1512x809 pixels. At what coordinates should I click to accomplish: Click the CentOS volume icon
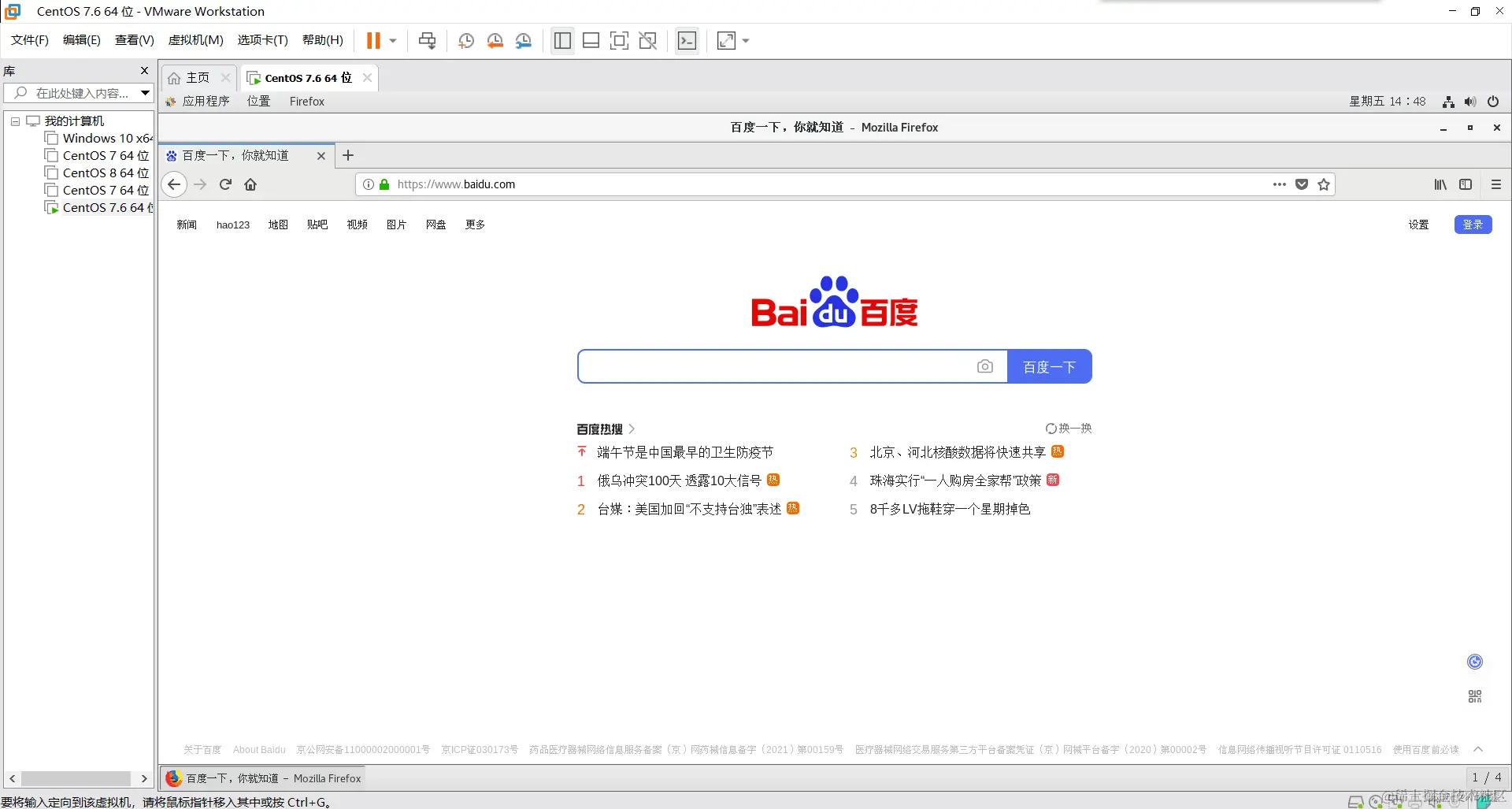(x=1470, y=102)
